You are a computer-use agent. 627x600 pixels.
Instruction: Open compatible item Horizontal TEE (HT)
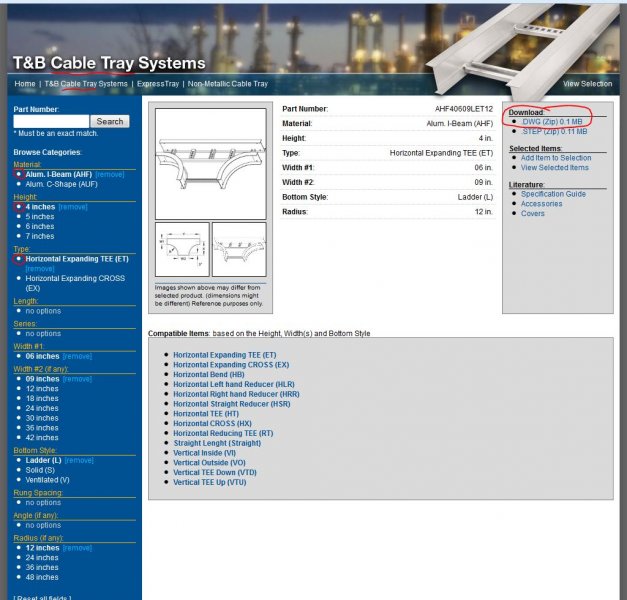click(x=206, y=414)
